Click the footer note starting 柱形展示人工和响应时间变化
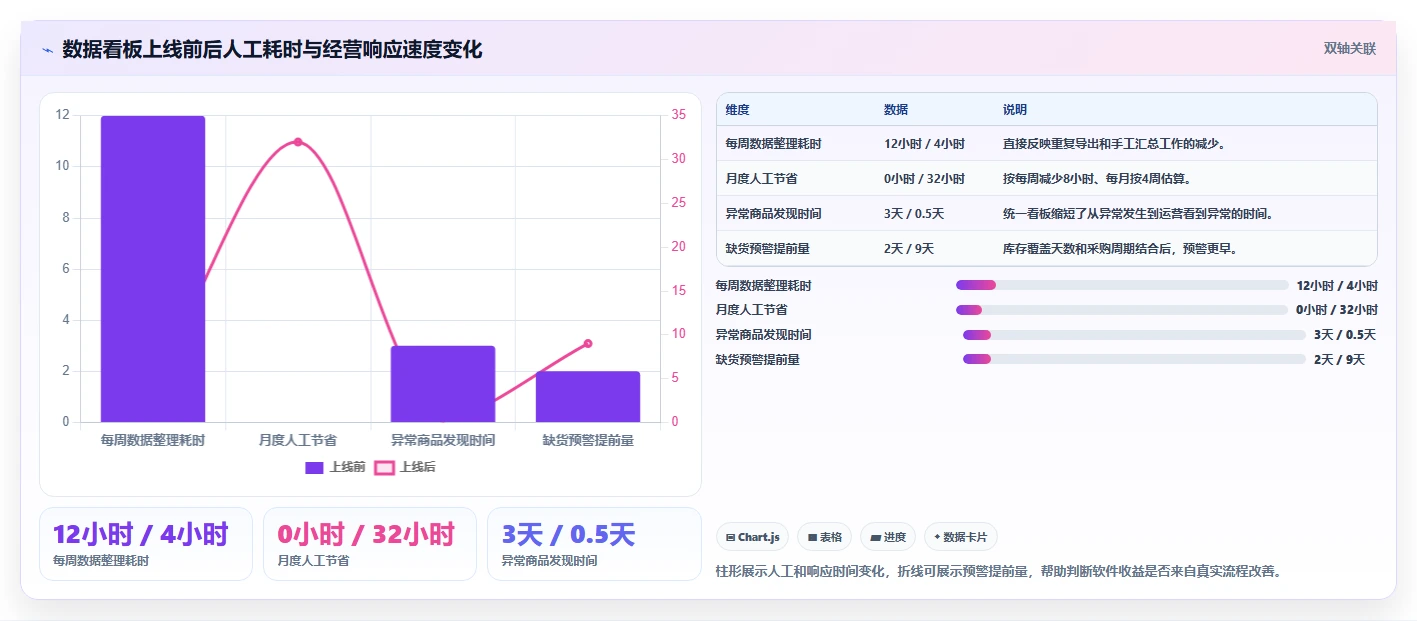The height and width of the screenshot is (621, 1417). tap(999, 572)
